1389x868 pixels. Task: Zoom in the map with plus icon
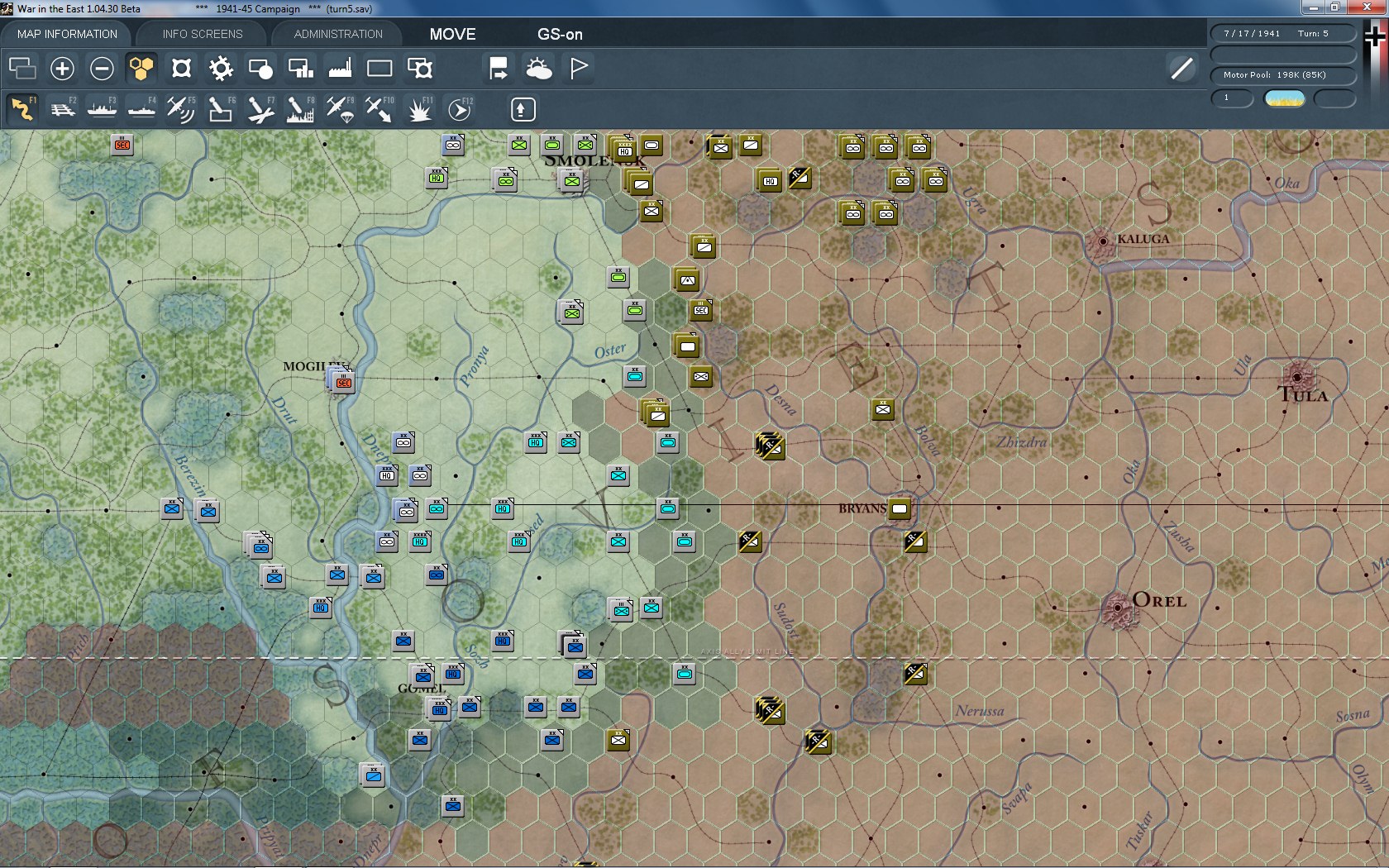click(x=62, y=69)
